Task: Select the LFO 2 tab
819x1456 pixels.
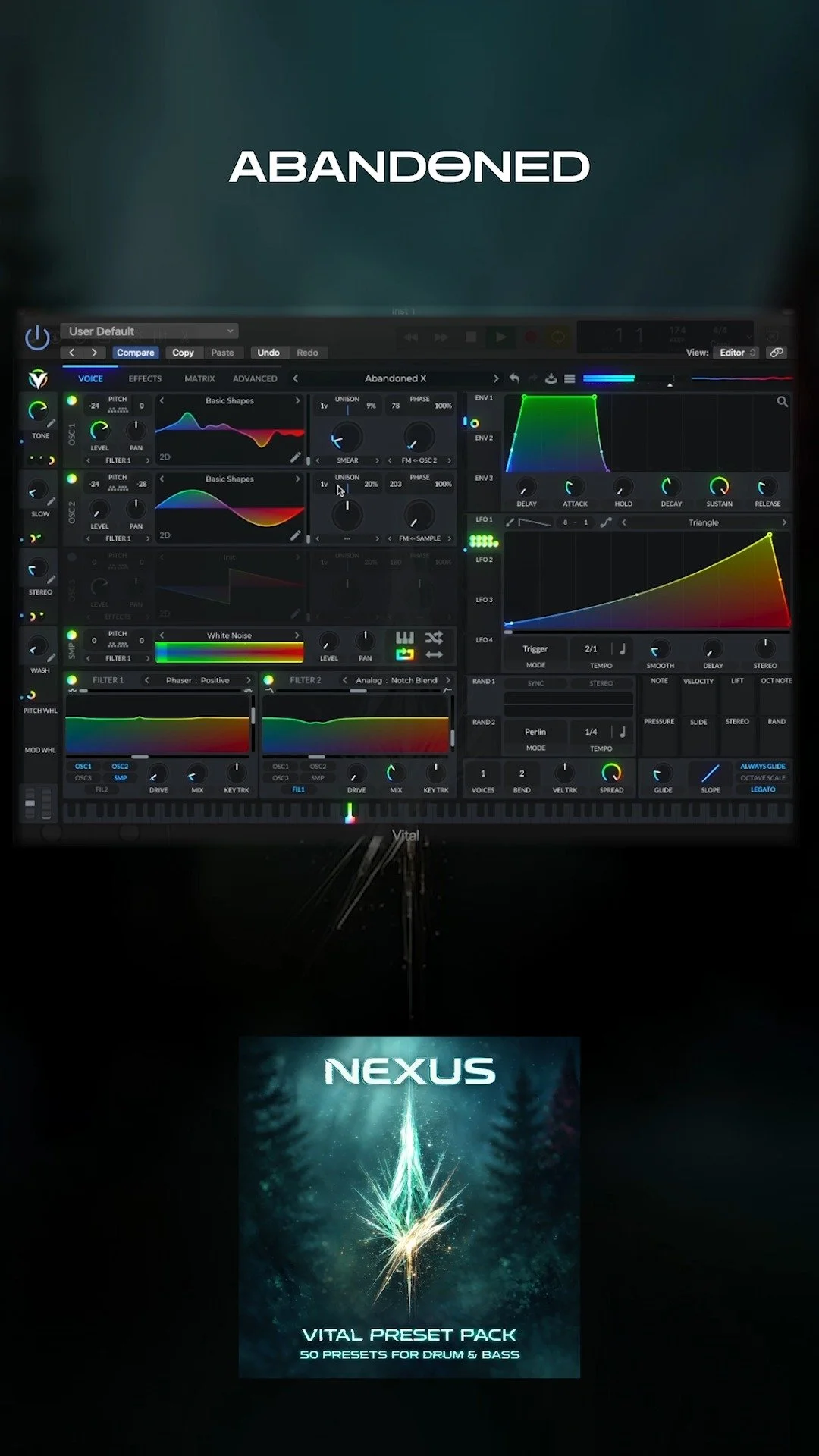Action: [484, 560]
